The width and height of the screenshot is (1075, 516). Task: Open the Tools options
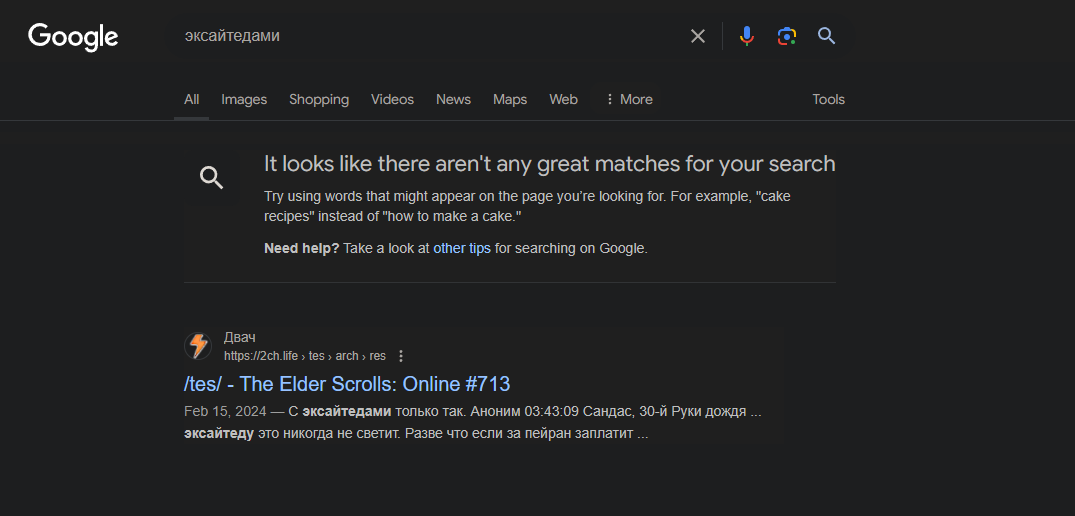828,99
